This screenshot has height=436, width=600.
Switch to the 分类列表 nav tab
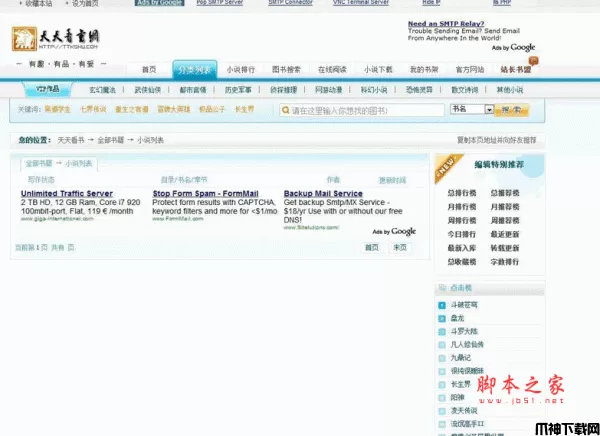[193, 69]
